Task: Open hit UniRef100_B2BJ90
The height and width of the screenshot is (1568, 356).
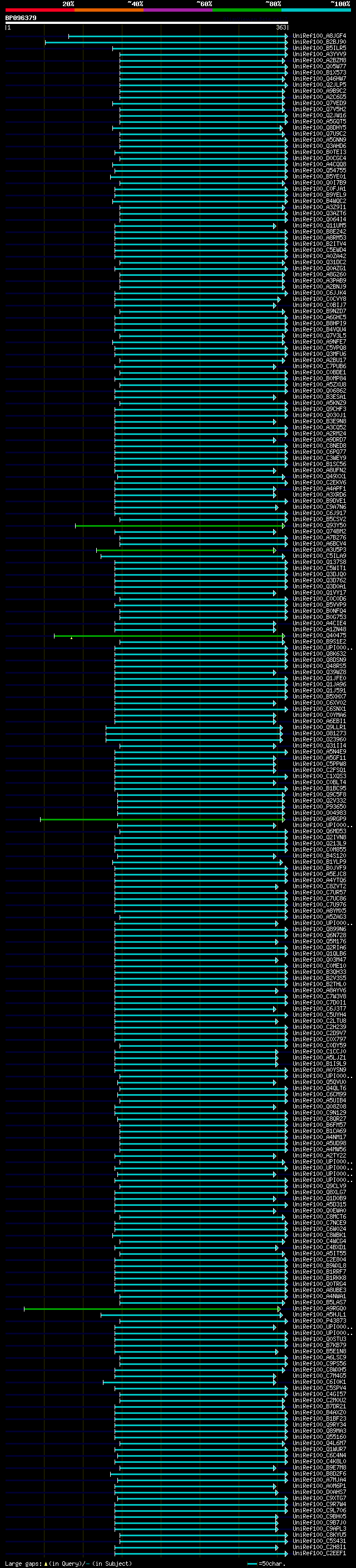Action: coord(319,42)
